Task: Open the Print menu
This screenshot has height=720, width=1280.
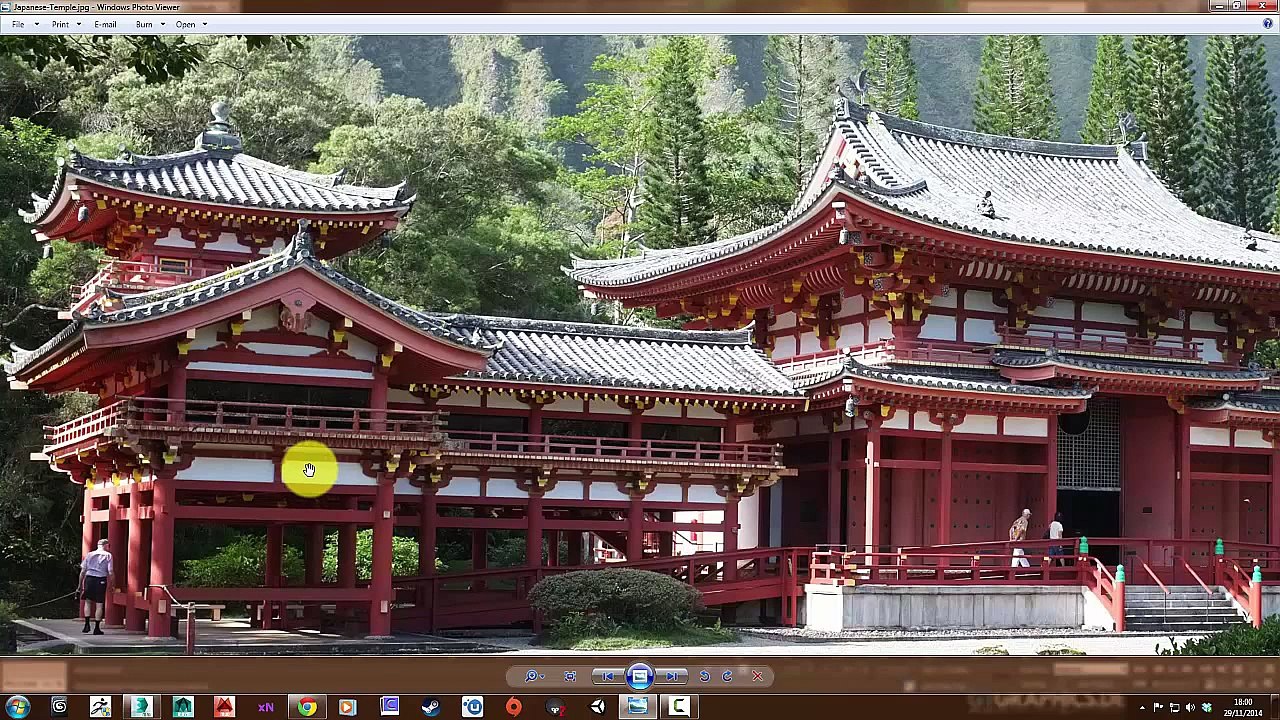Action: coord(60,24)
